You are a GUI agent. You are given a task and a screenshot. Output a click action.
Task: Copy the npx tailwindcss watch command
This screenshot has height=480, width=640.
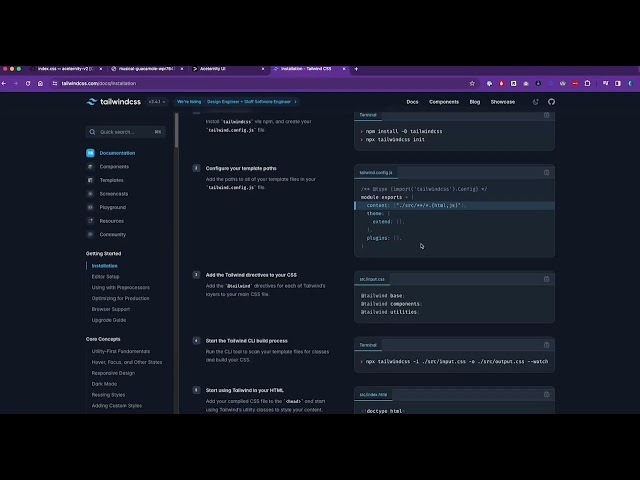pyautogui.click(x=547, y=345)
